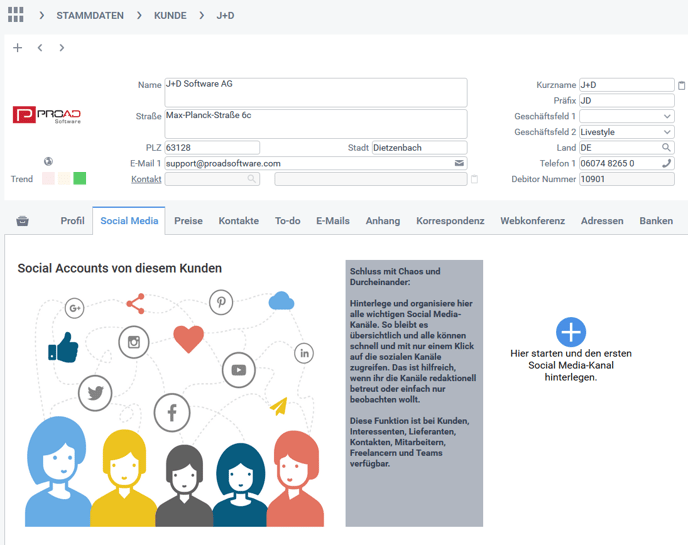
Task: Open the app grid menu icon
Action: [x=15, y=15]
